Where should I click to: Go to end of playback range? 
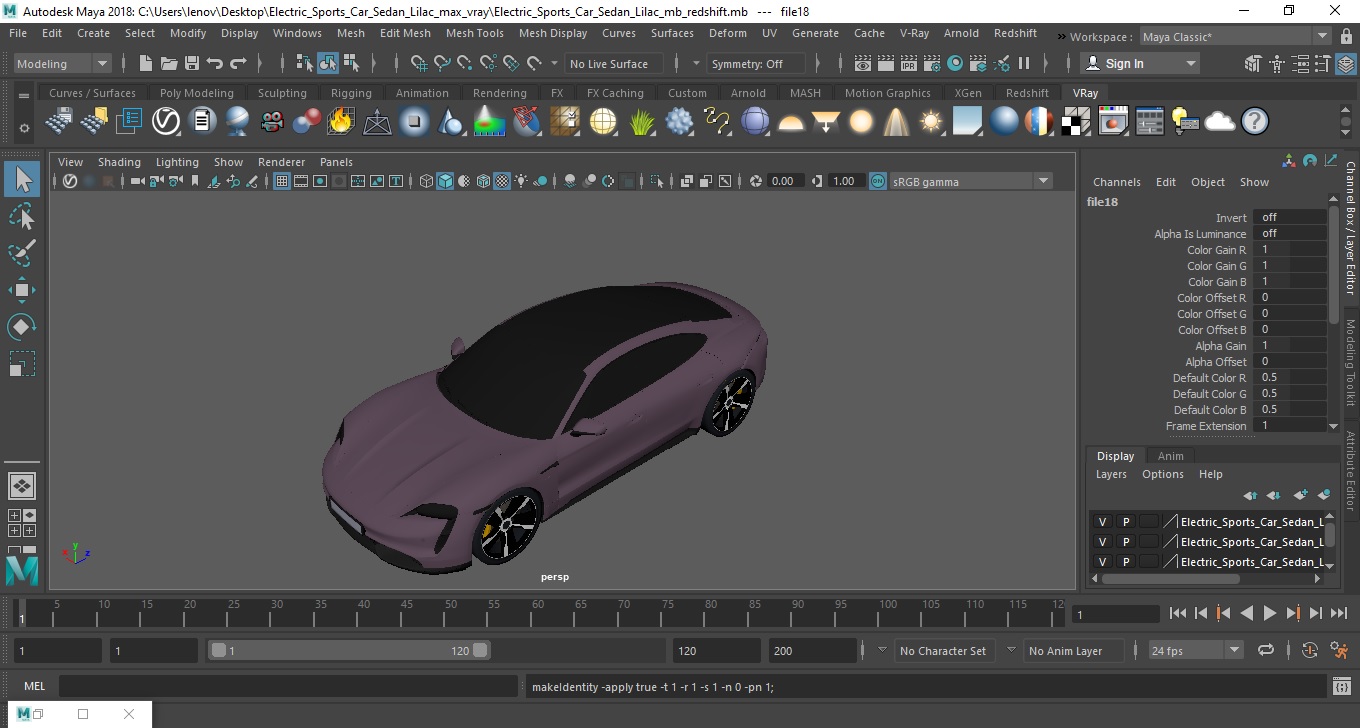(x=1338, y=613)
